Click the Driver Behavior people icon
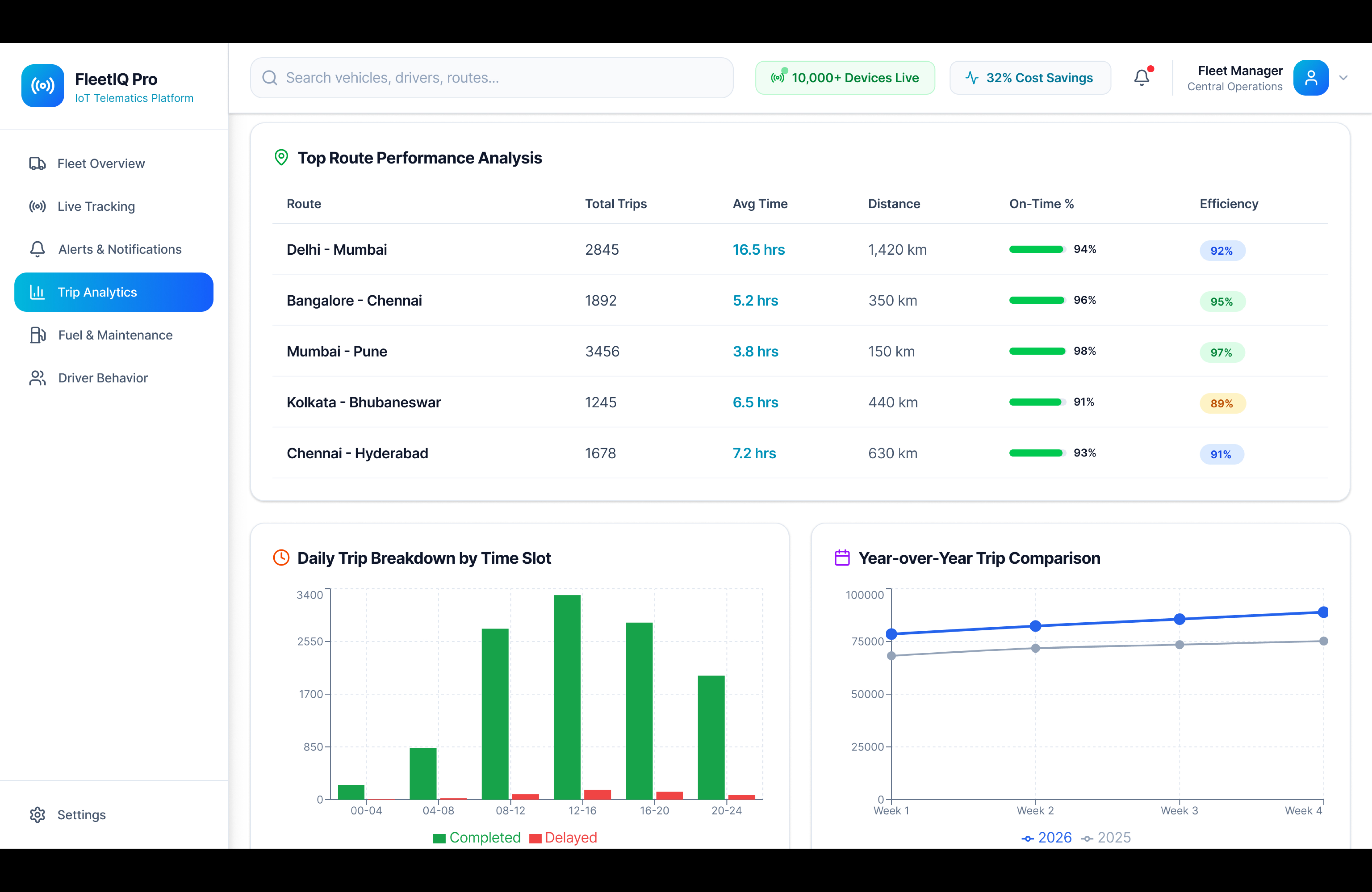 (x=38, y=378)
